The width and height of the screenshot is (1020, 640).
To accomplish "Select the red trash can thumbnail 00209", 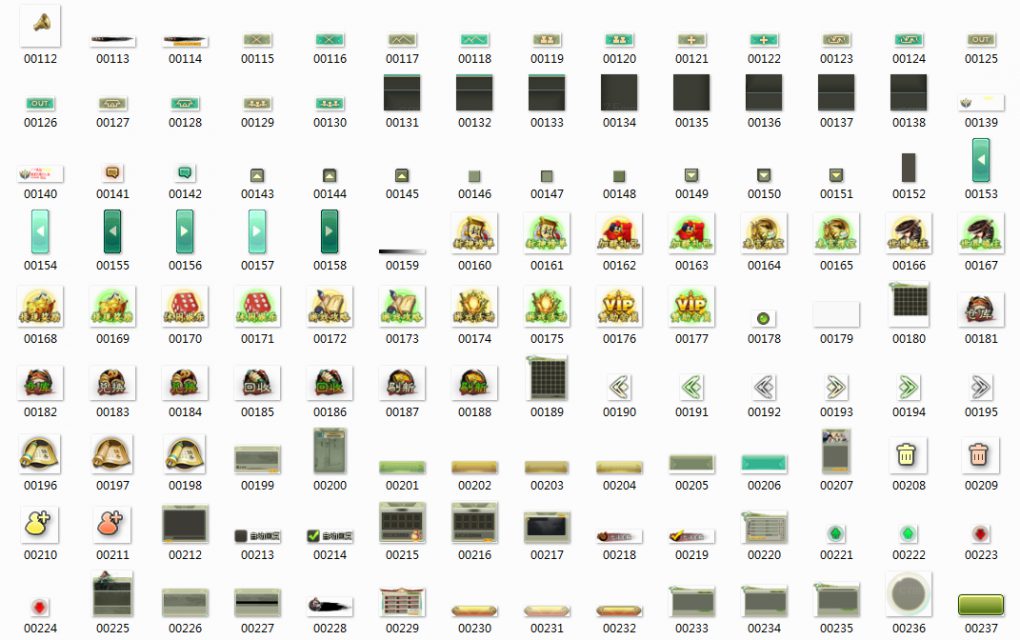I will [x=981, y=455].
